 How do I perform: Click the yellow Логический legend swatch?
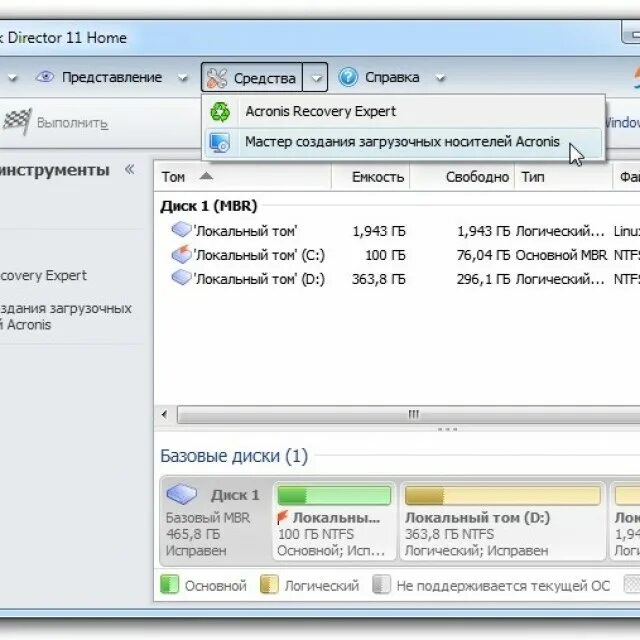pos(269,584)
